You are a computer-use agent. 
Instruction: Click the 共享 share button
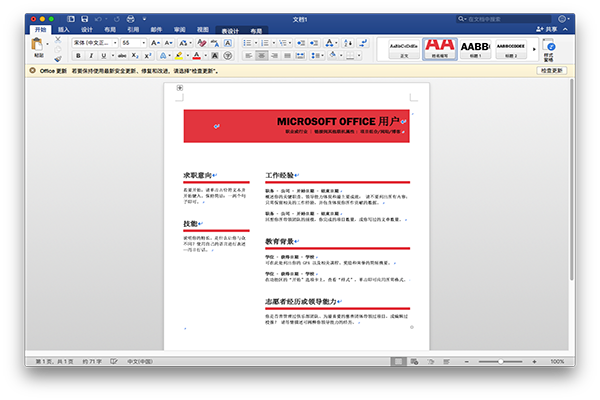(546, 29)
